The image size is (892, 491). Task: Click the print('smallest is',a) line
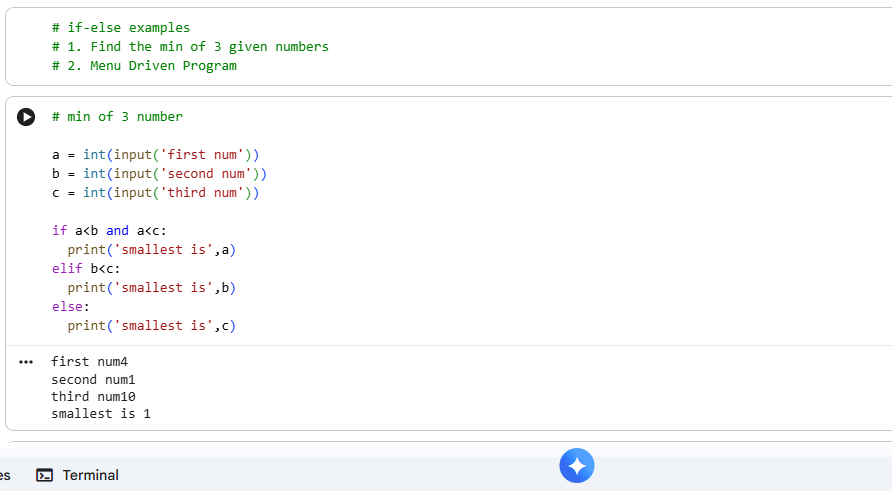pos(151,250)
